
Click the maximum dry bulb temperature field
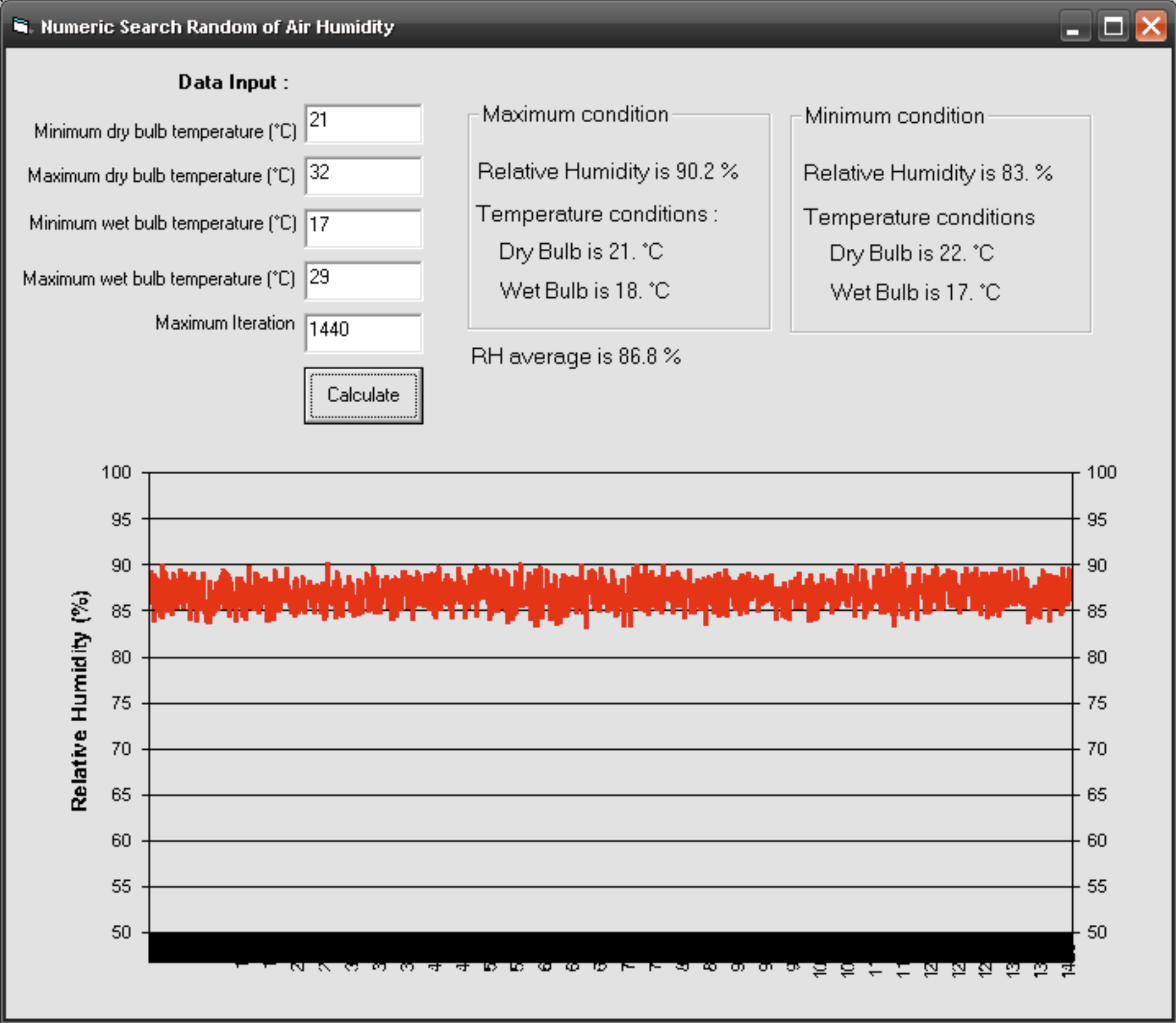(363, 176)
